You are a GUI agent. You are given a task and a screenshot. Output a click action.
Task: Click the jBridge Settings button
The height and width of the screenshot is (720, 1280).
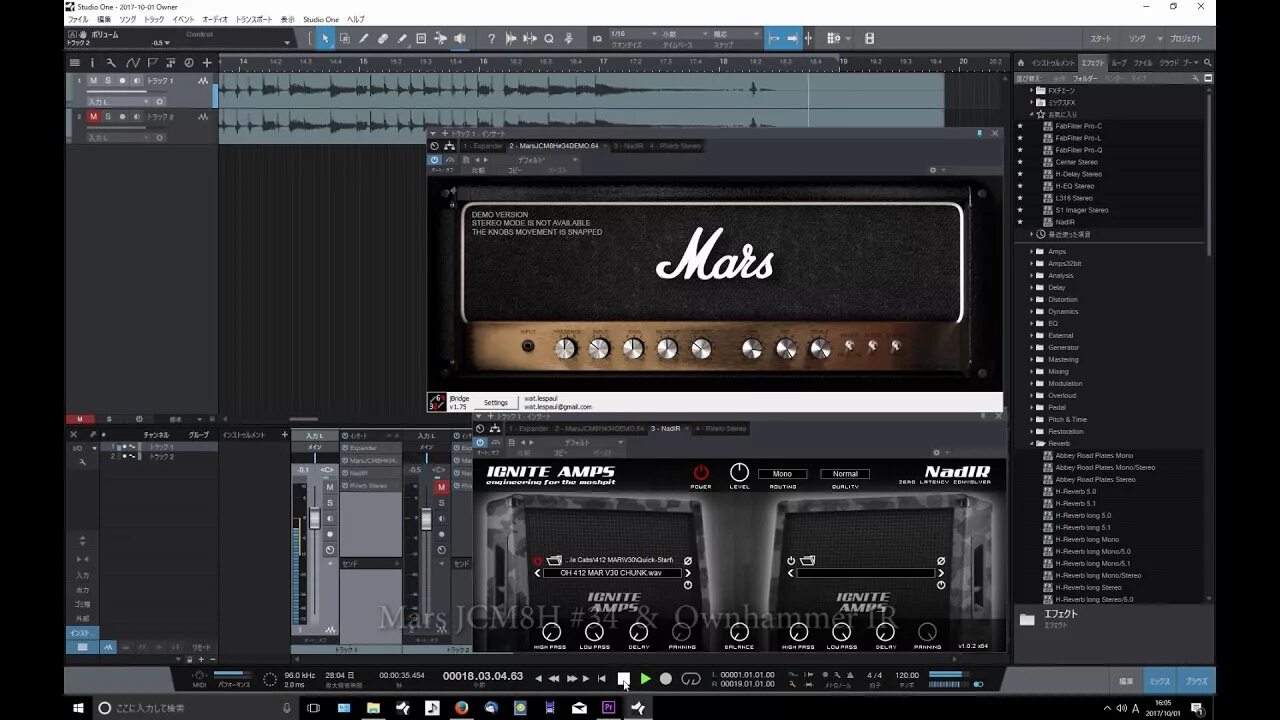tap(496, 402)
